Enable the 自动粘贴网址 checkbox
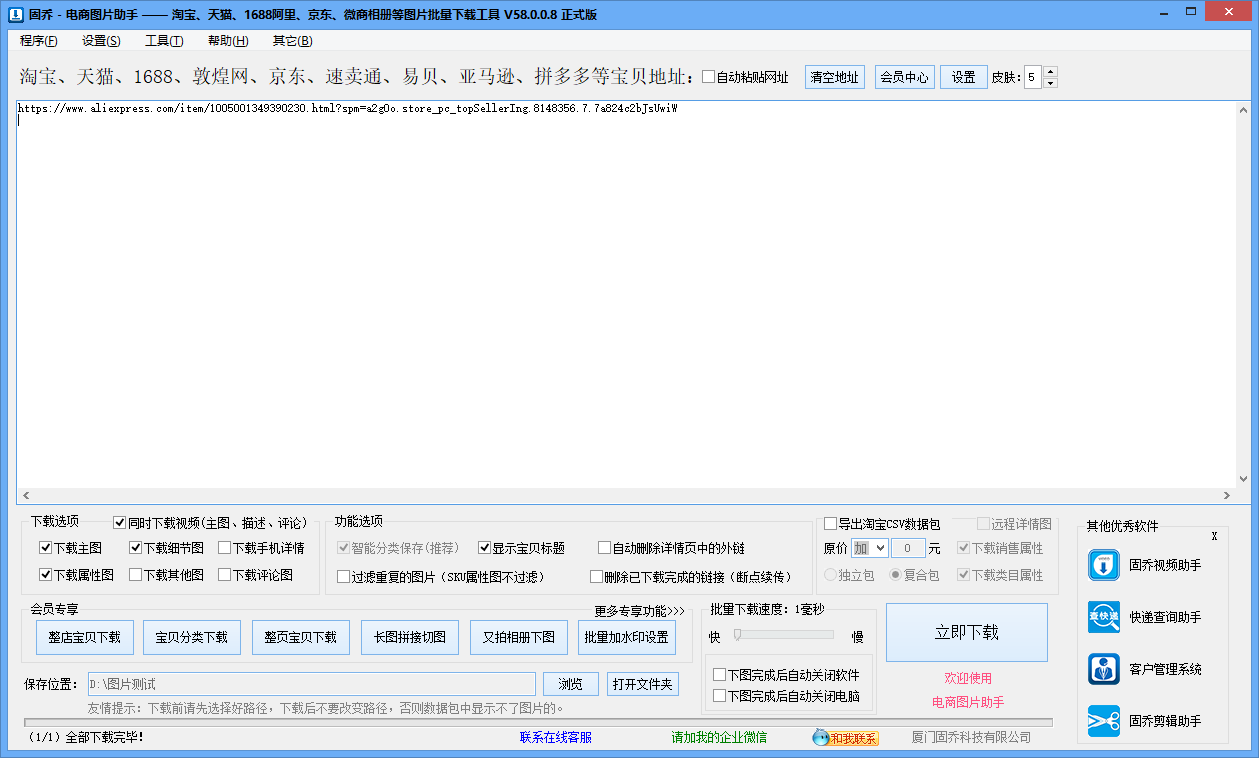The width and height of the screenshot is (1259, 758). pos(708,76)
